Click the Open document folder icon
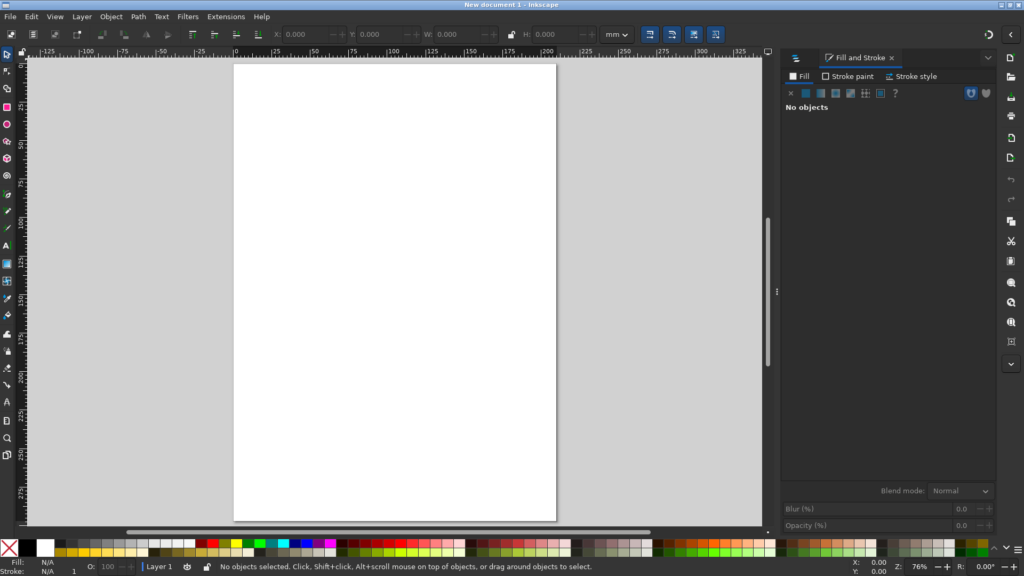Screen dimensions: 1024x576 click(x=1011, y=77)
